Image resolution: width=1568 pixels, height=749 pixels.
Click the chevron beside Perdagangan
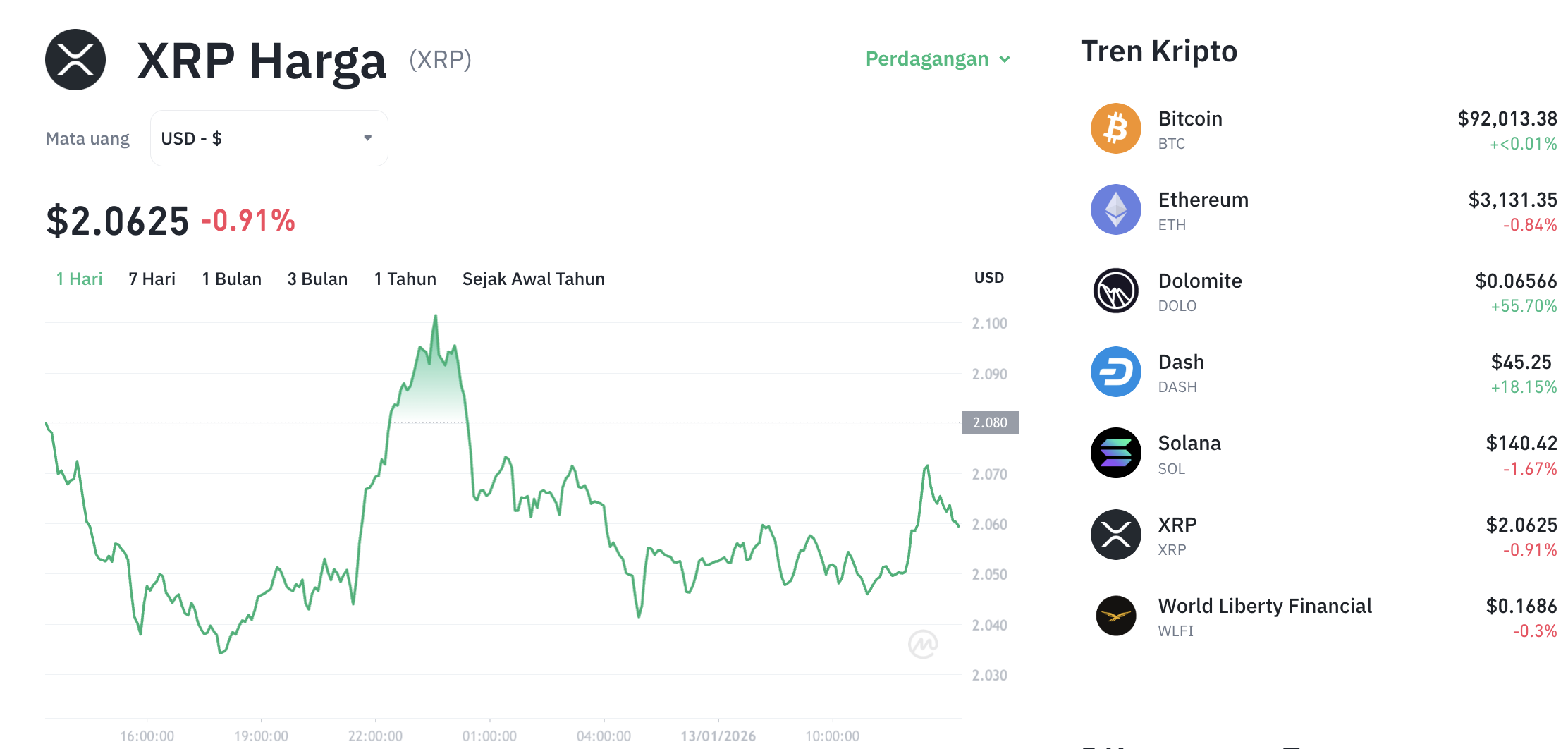coord(1006,60)
